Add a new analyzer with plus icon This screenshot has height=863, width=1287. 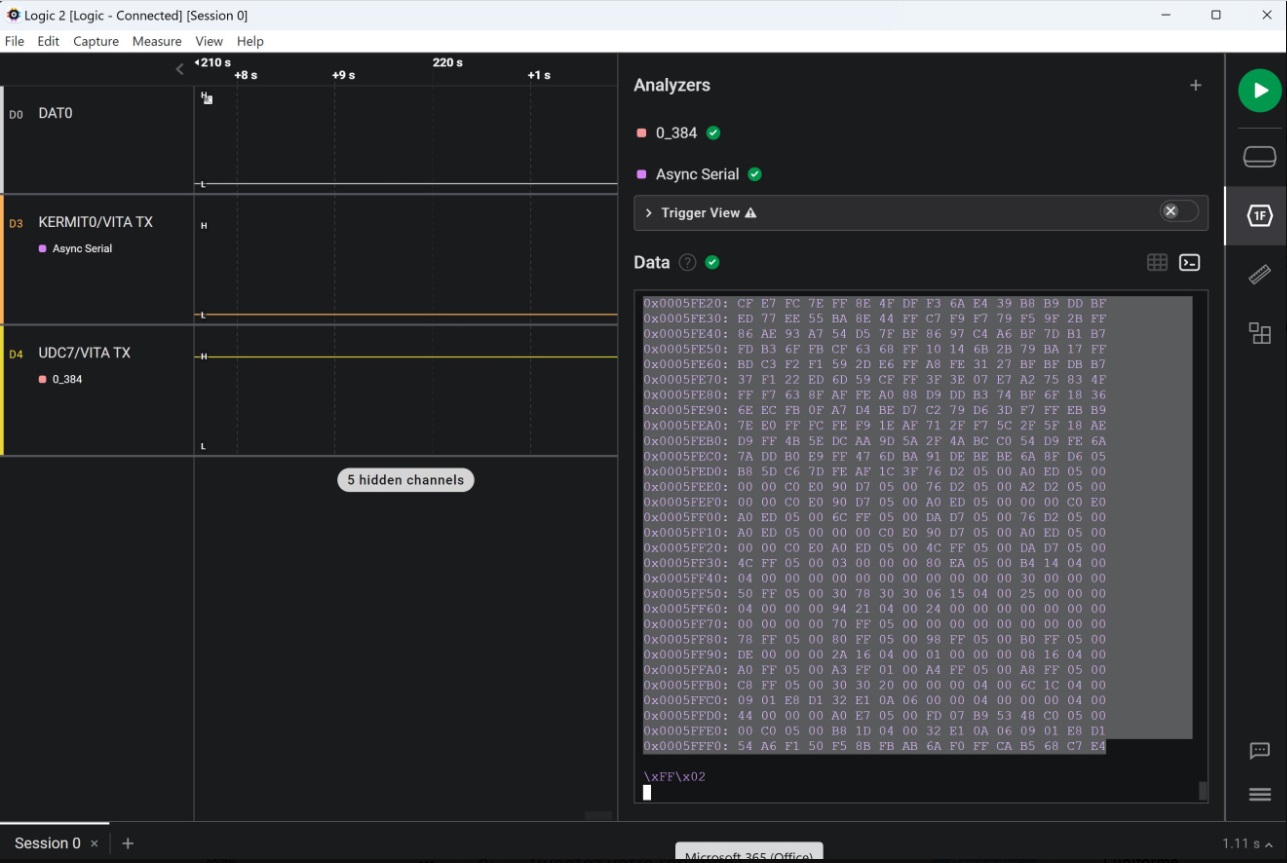point(1195,86)
